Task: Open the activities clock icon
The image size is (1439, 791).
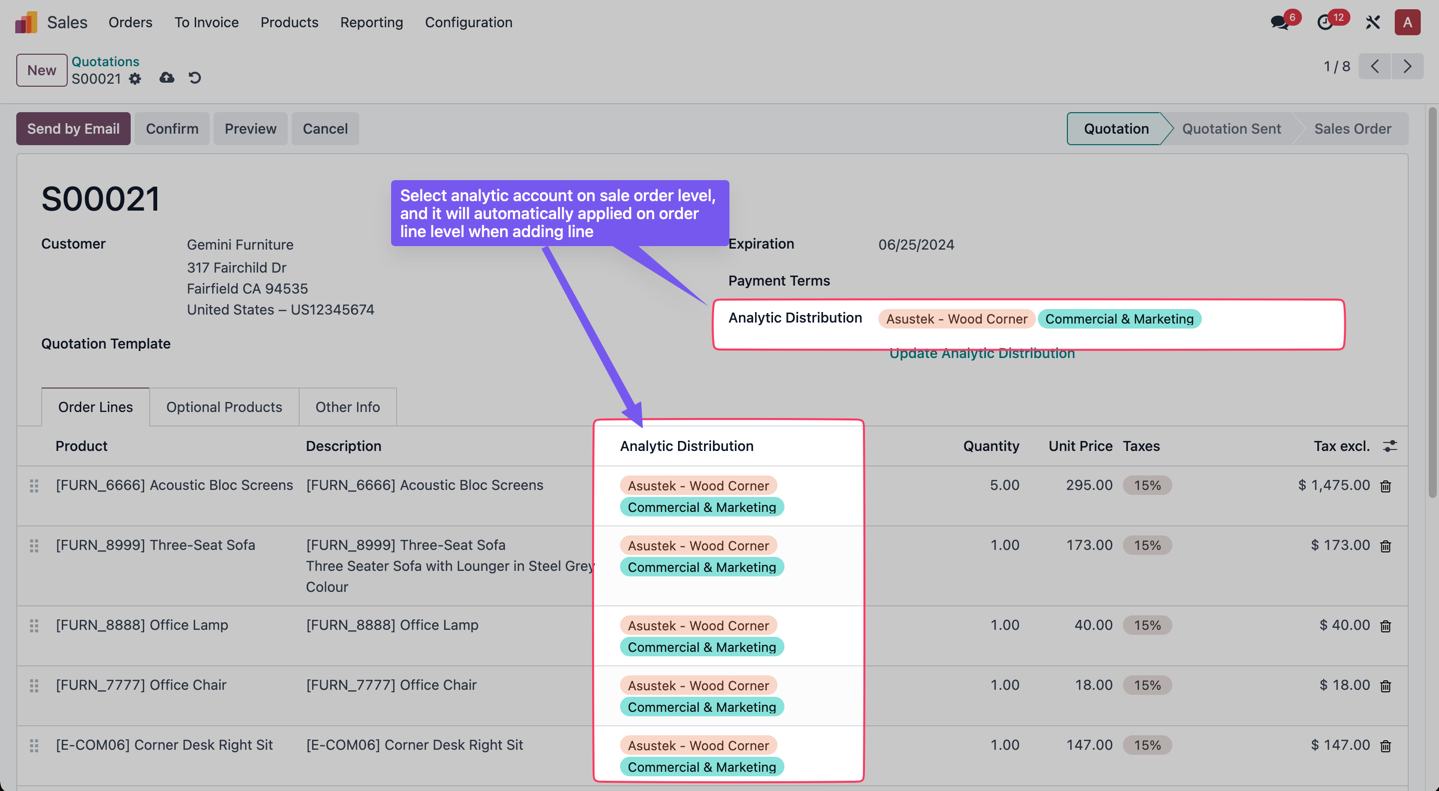Action: pyautogui.click(x=1325, y=22)
